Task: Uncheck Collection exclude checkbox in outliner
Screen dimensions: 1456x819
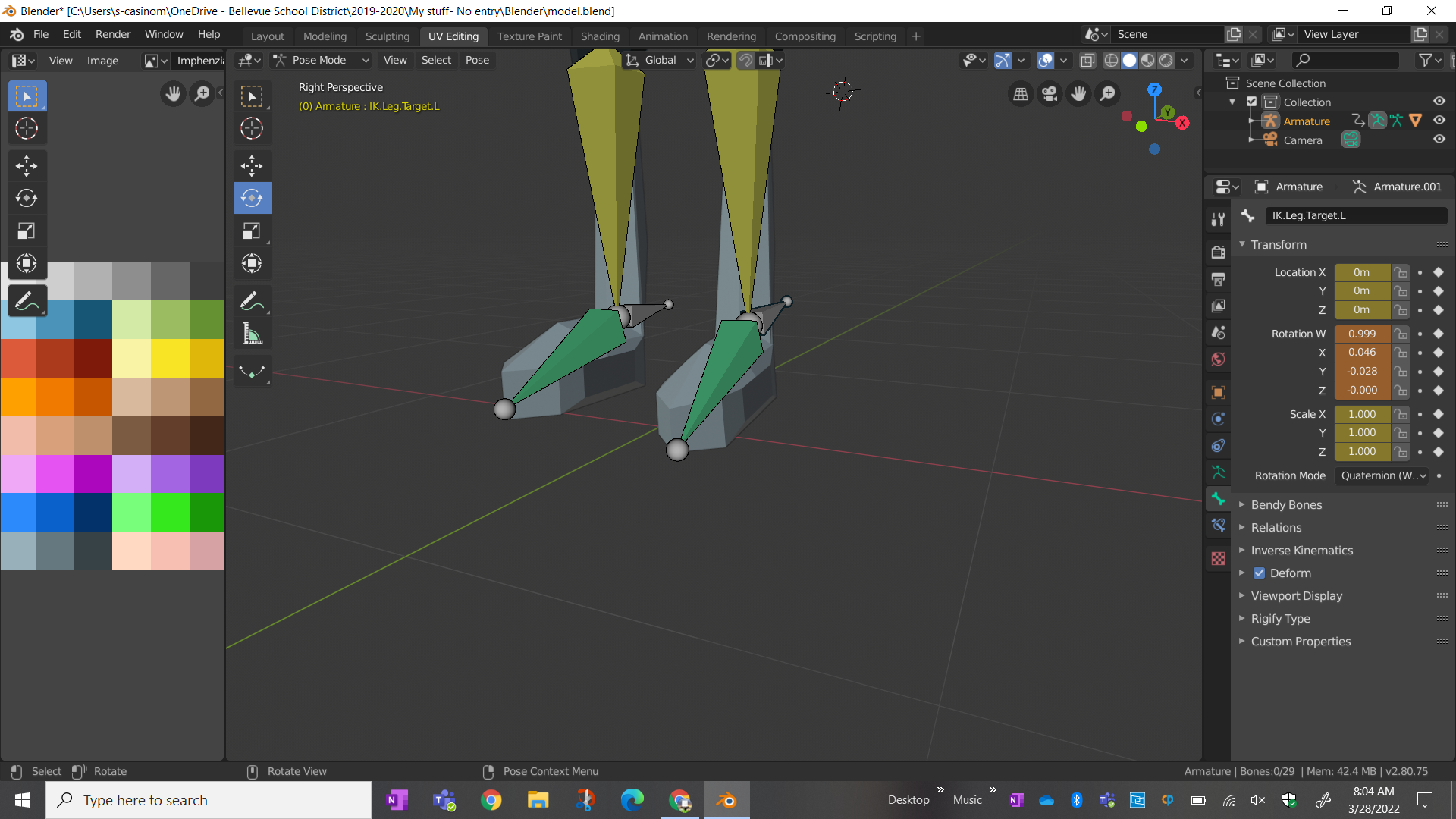Action: click(x=1252, y=102)
